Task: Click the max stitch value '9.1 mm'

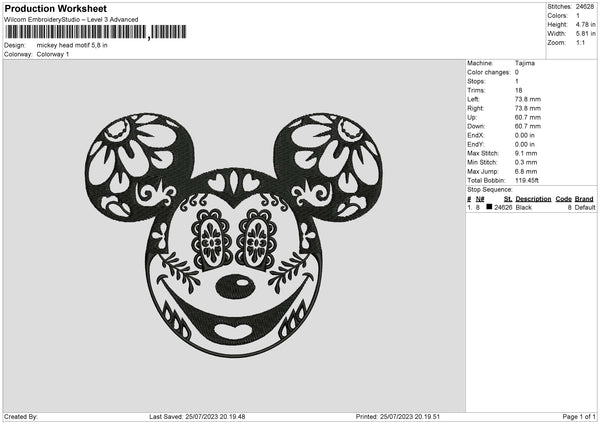Action: [526, 153]
